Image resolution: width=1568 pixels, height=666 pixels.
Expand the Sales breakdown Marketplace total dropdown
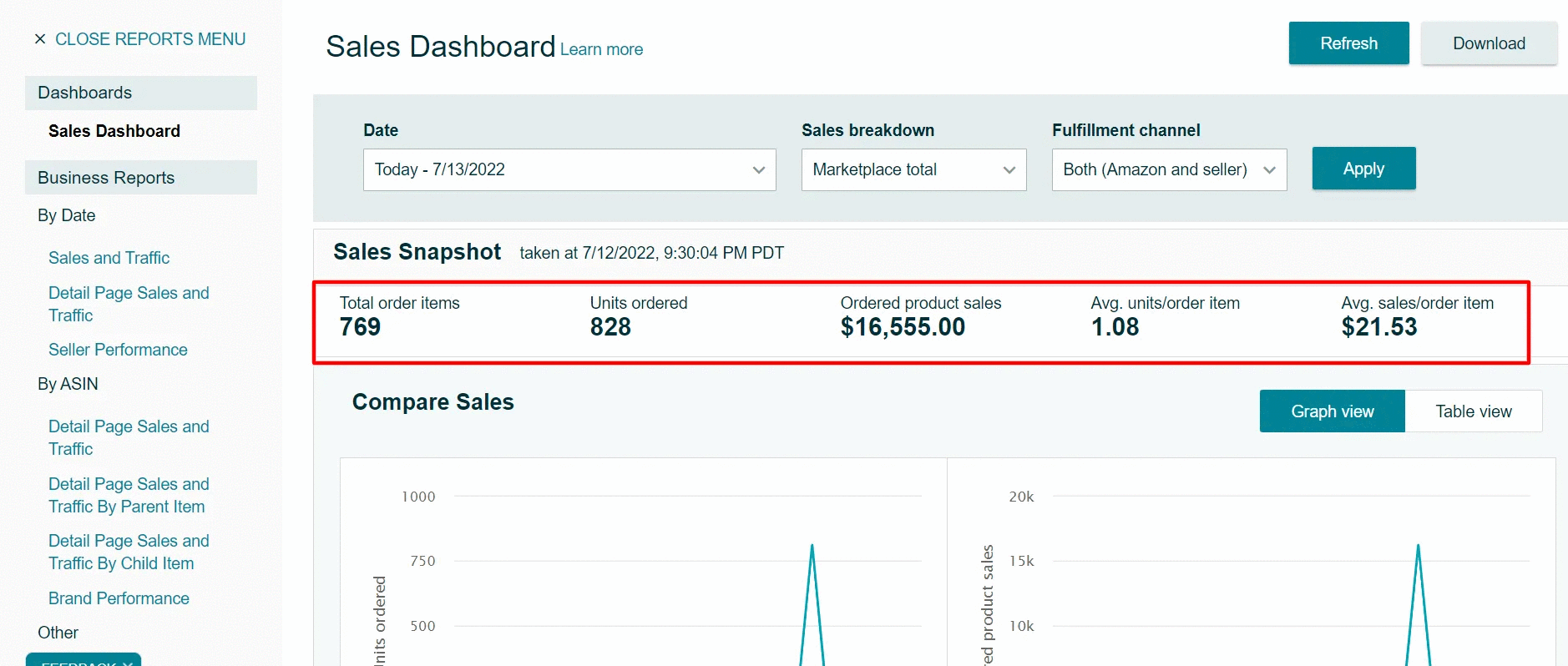tap(913, 169)
